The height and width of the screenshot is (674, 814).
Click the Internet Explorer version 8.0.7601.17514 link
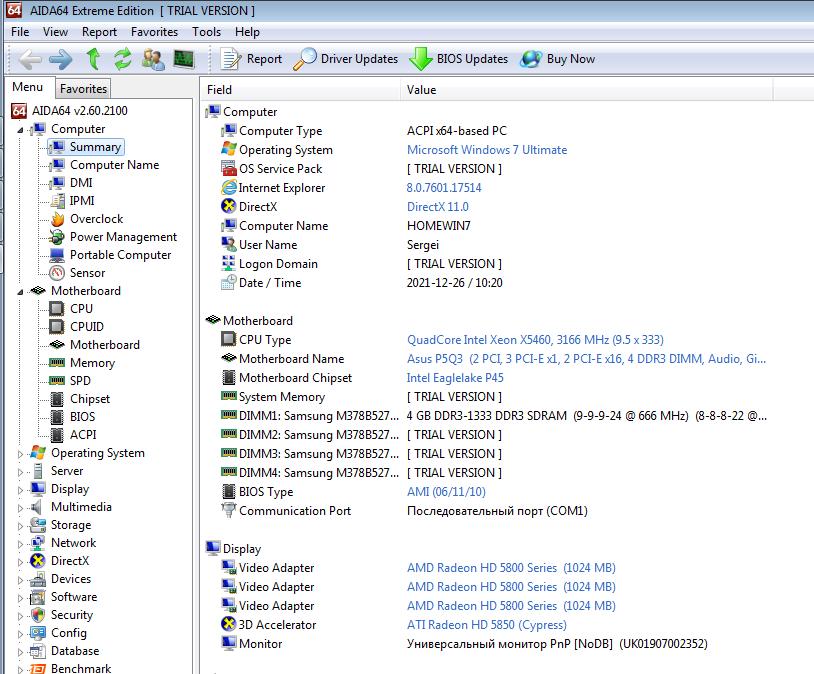pos(444,187)
